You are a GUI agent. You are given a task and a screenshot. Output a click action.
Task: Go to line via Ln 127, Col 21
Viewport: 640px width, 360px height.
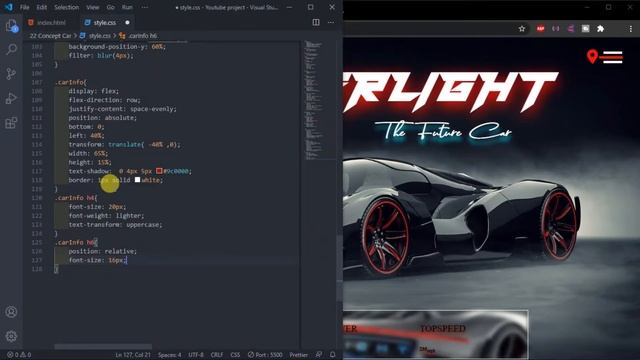[133, 355]
